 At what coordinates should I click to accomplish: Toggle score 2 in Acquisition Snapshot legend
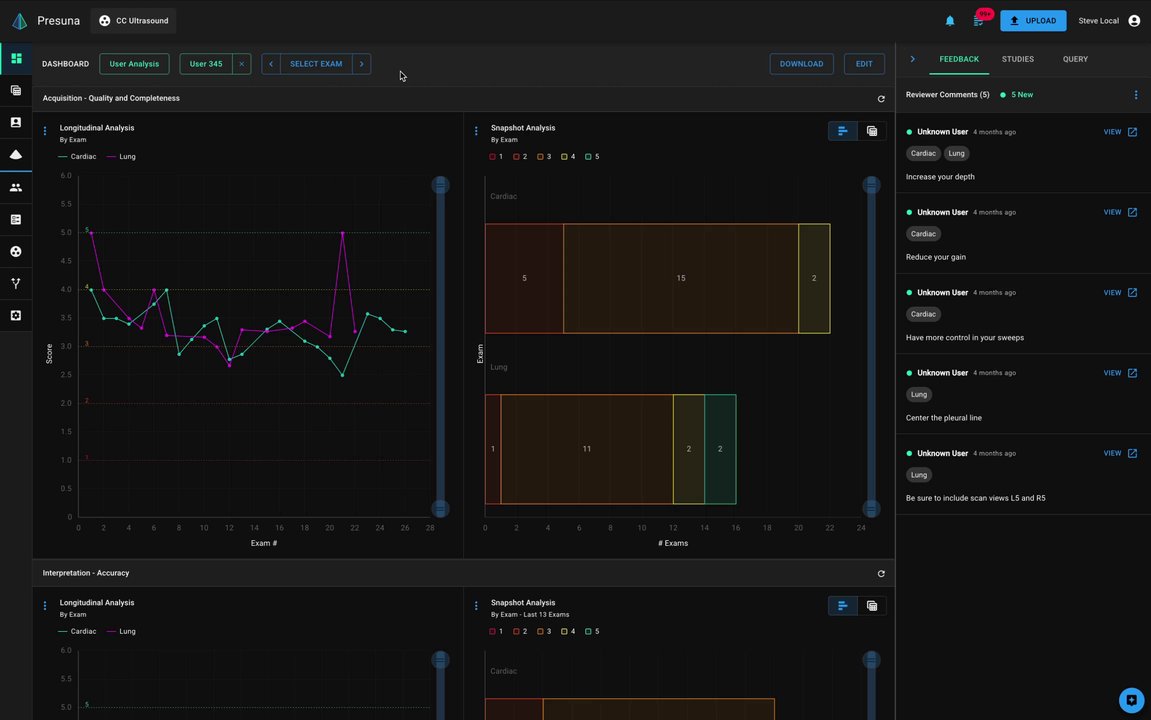[x=520, y=156]
